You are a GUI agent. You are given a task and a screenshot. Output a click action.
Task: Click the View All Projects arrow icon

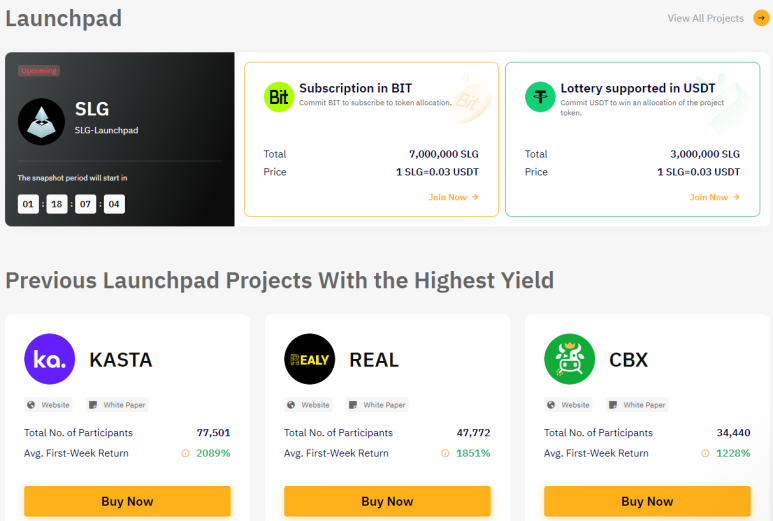click(x=761, y=18)
